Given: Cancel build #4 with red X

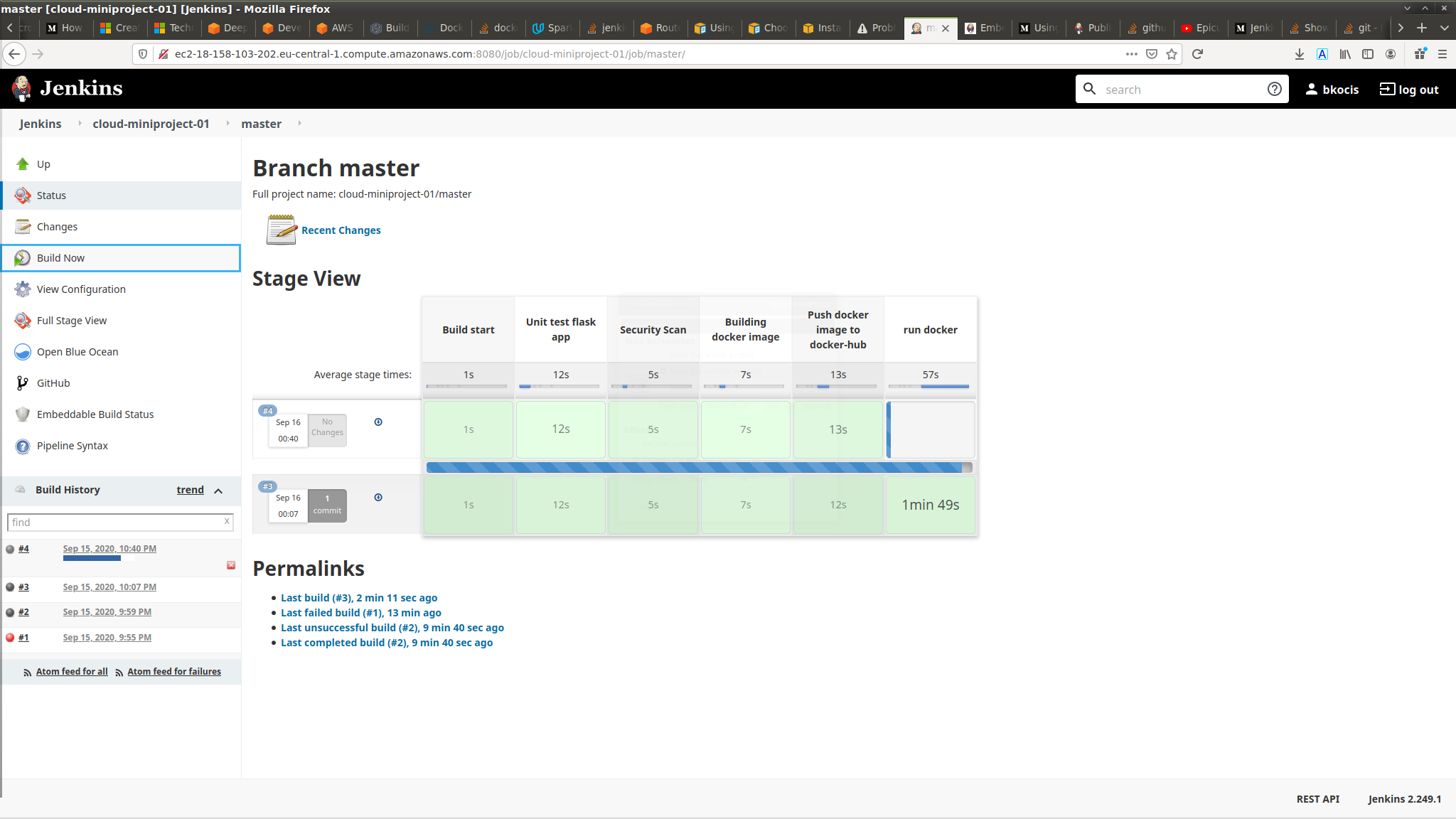Looking at the screenshot, I should [x=231, y=565].
